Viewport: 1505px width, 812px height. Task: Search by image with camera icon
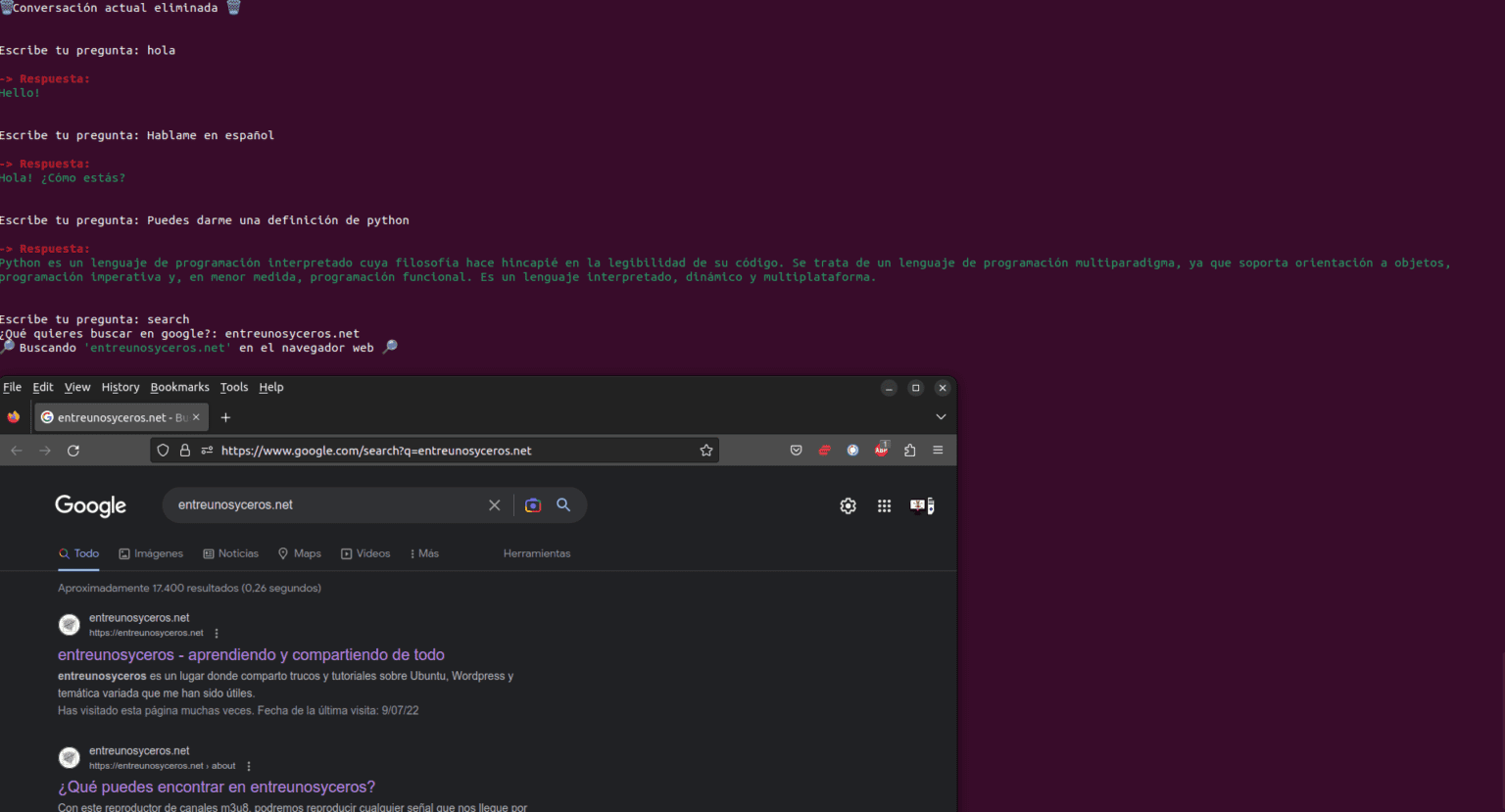[x=533, y=505]
